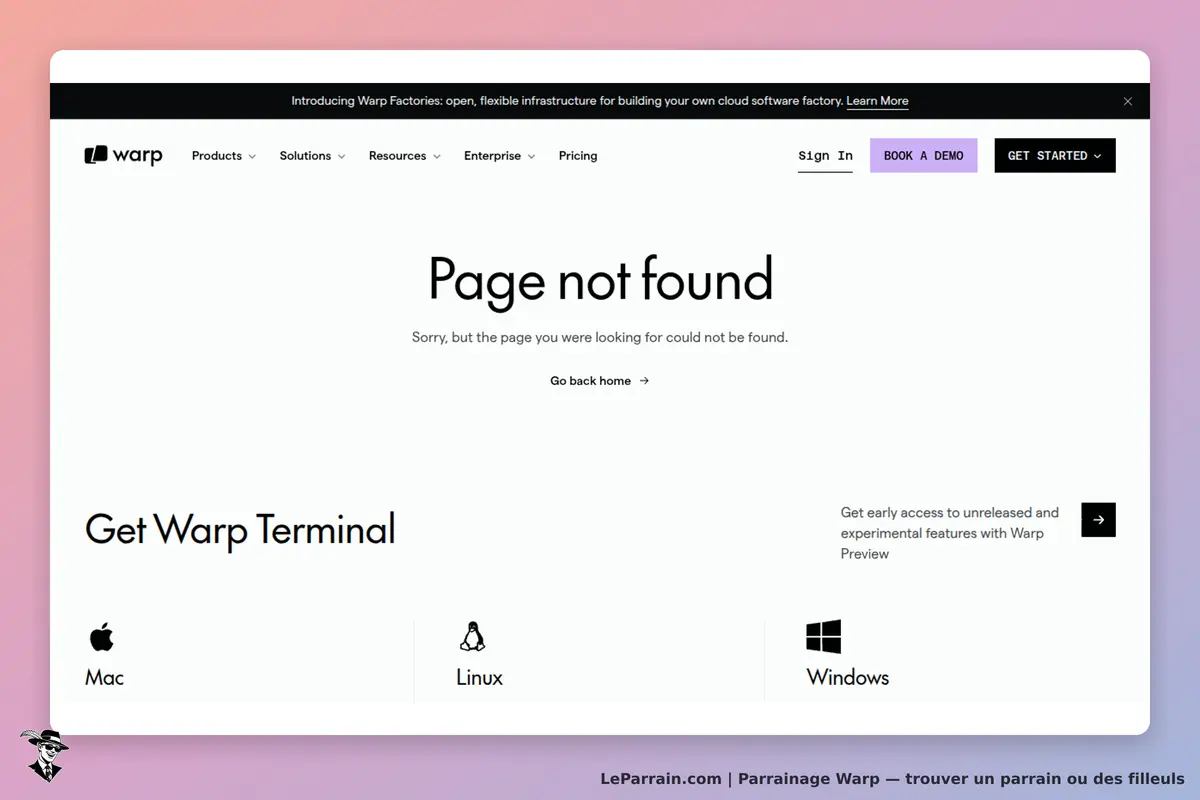The width and height of the screenshot is (1200, 800).
Task: Click the Warp logo in the header
Action: point(123,155)
